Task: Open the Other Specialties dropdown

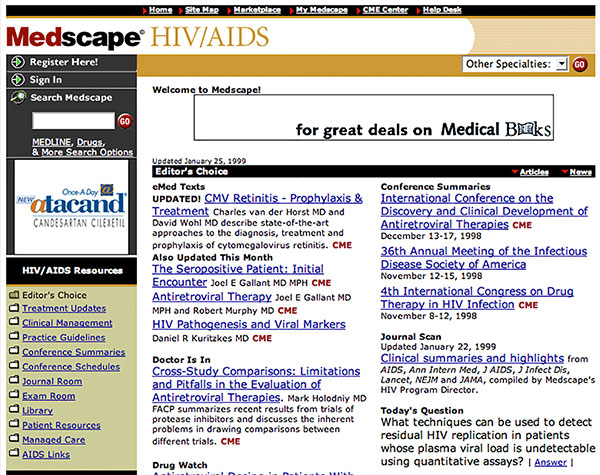Action: [515, 64]
